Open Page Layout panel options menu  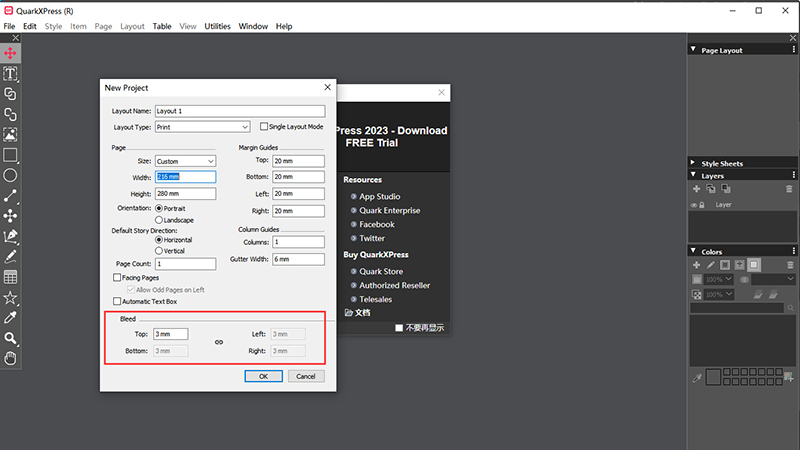(793, 49)
